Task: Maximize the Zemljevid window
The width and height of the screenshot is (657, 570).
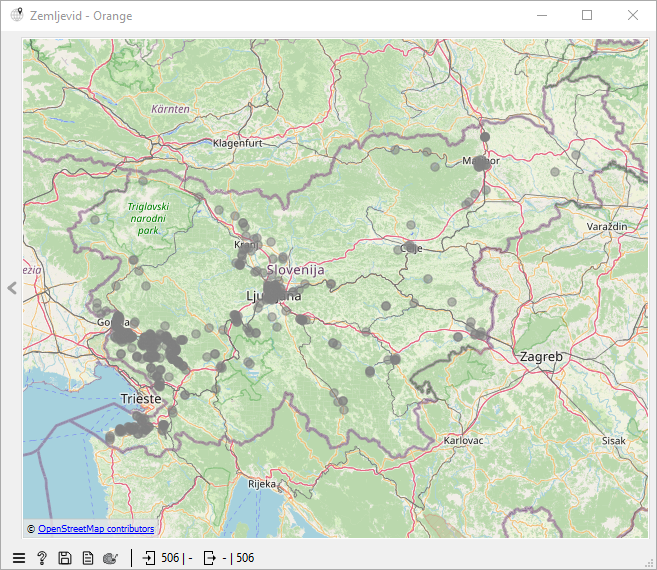Action: point(587,15)
